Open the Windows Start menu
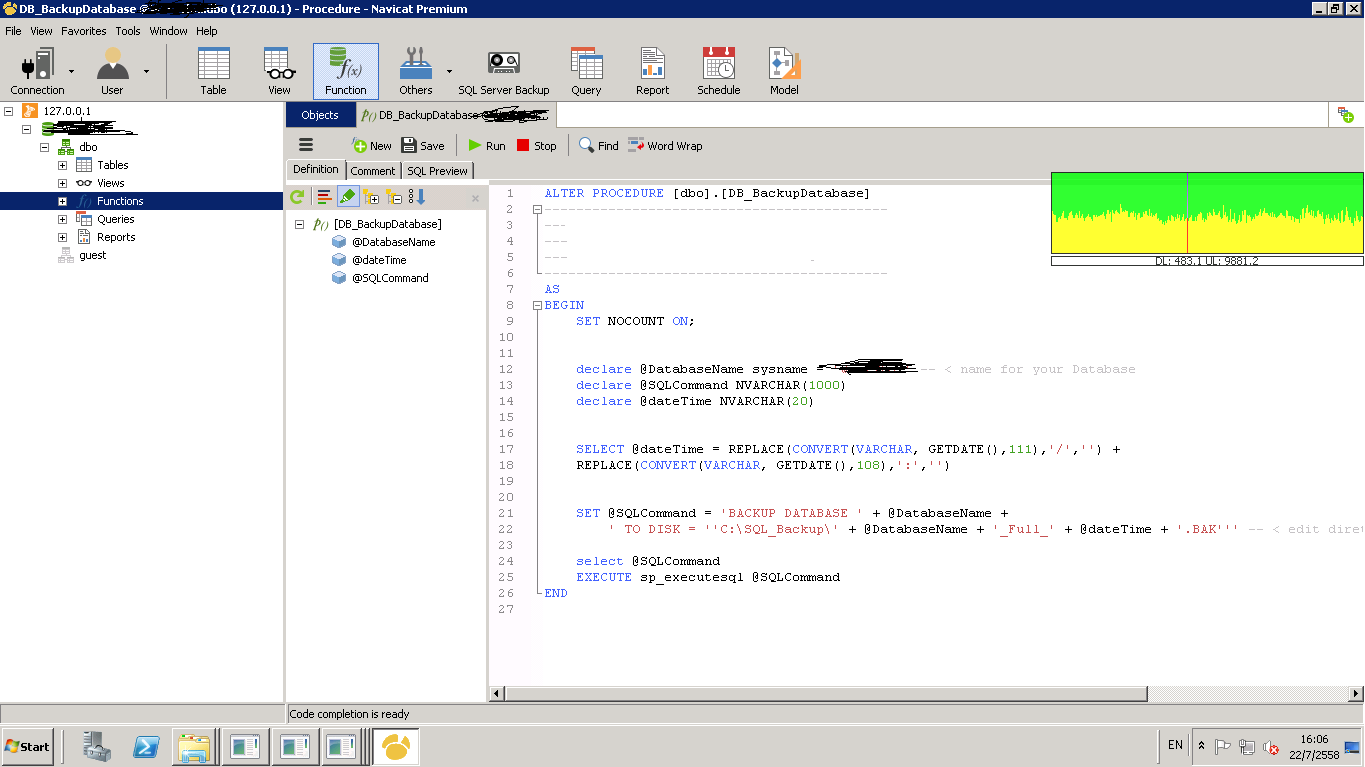The width and height of the screenshot is (1365, 767). coord(27,746)
